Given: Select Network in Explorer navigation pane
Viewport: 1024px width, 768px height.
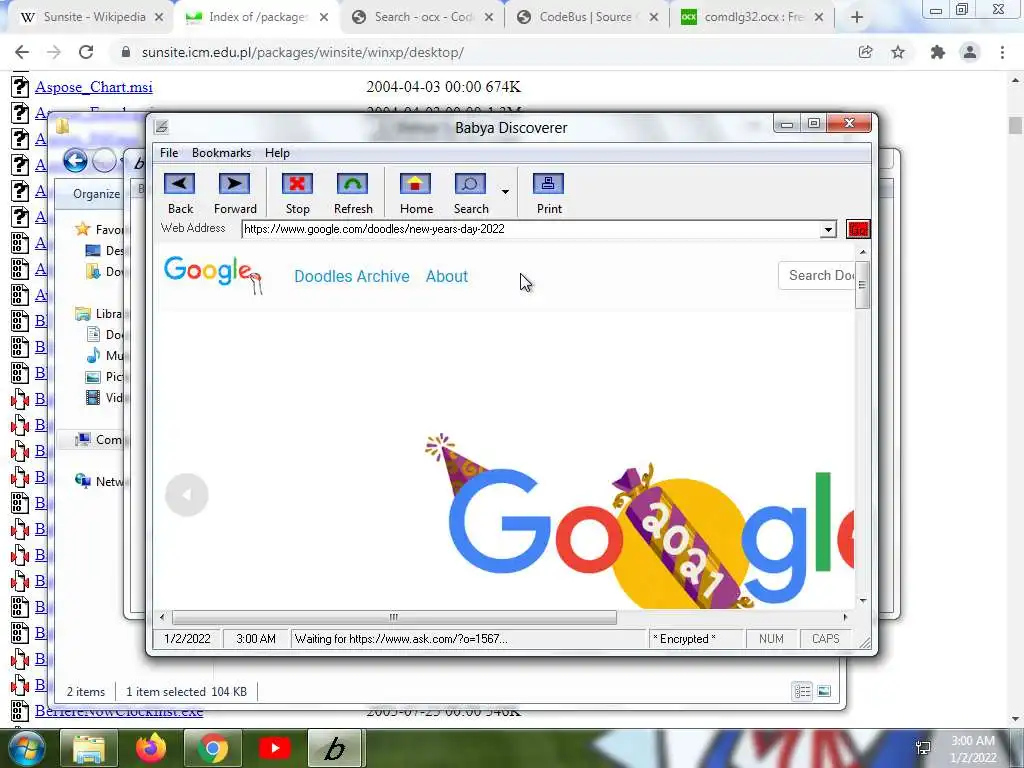Looking at the screenshot, I should coord(99,481).
